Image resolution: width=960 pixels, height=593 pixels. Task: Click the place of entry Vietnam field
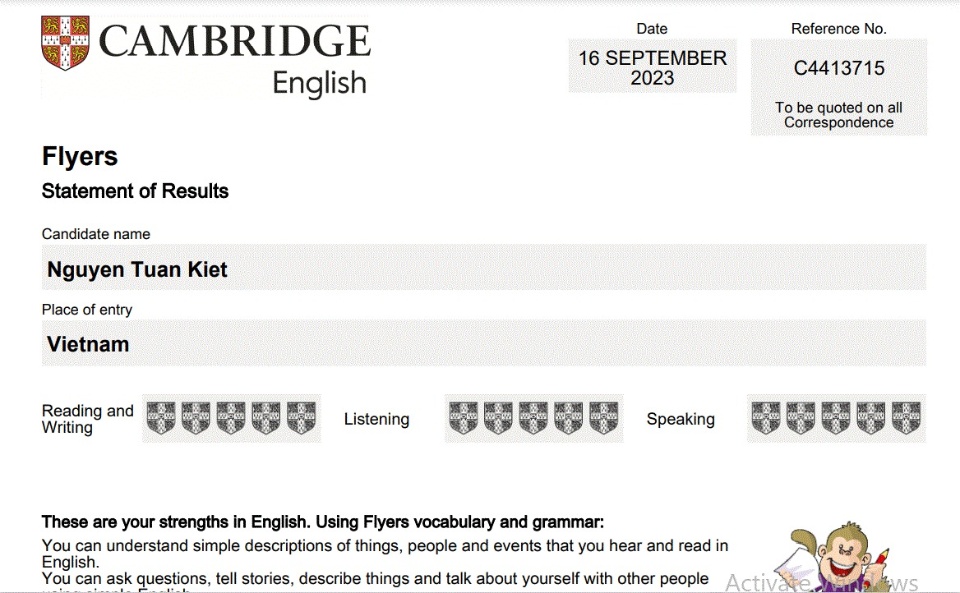[483, 344]
